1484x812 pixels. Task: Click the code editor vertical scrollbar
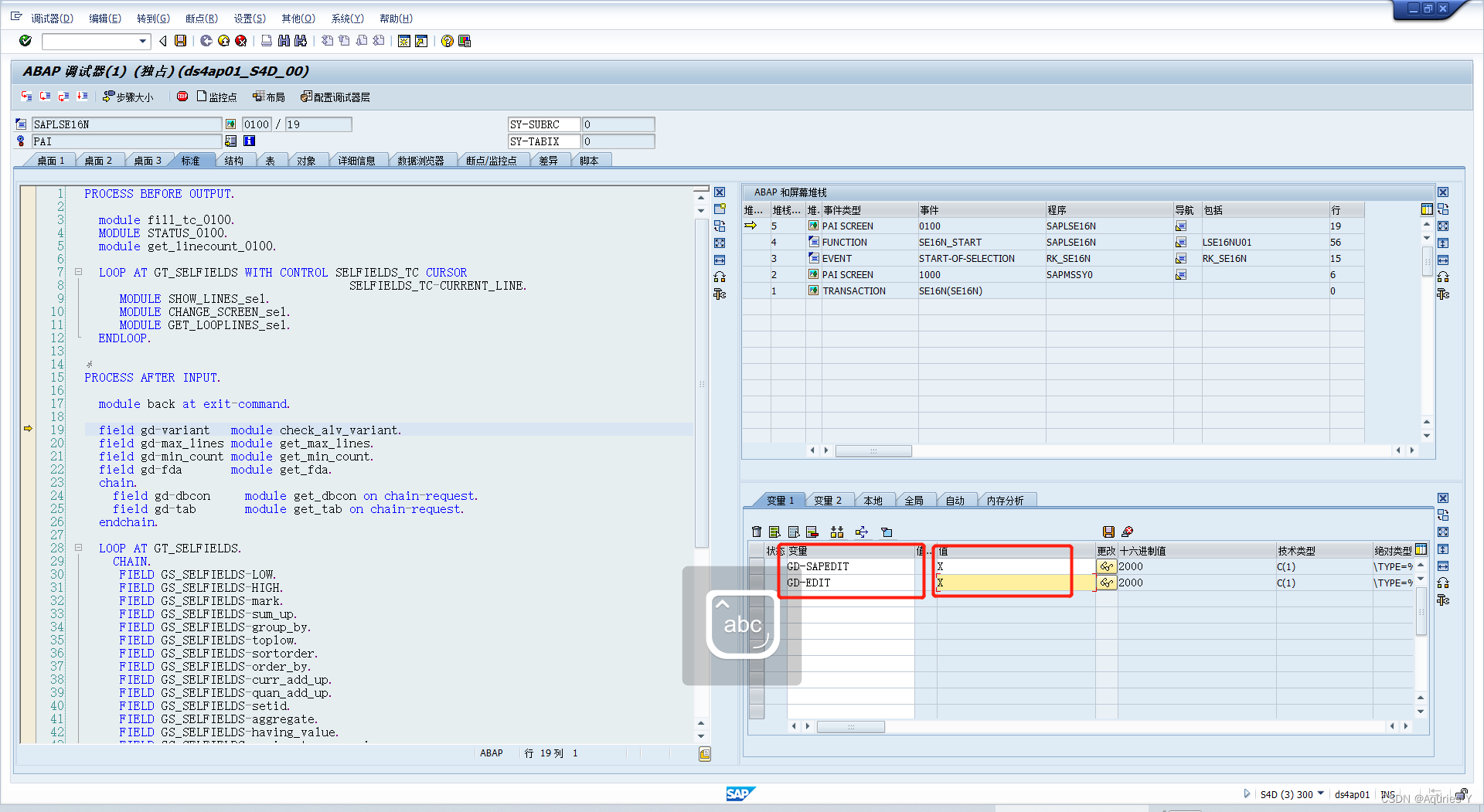point(701,382)
